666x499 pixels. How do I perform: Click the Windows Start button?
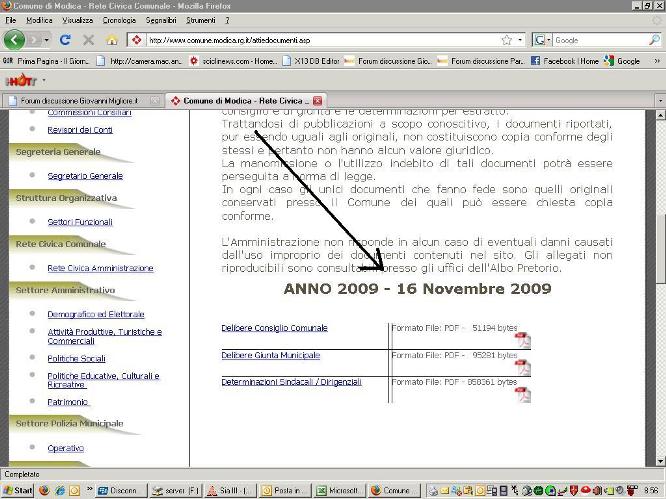tap(17, 490)
